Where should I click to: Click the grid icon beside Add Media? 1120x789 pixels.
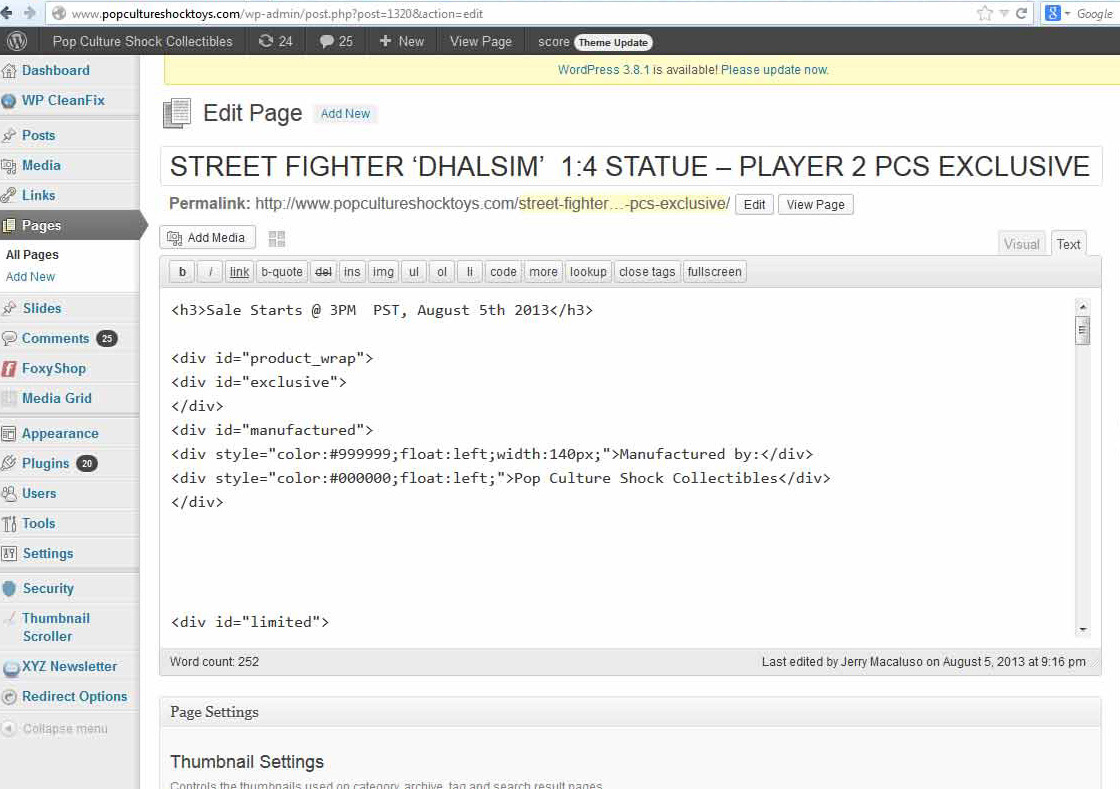point(277,239)
